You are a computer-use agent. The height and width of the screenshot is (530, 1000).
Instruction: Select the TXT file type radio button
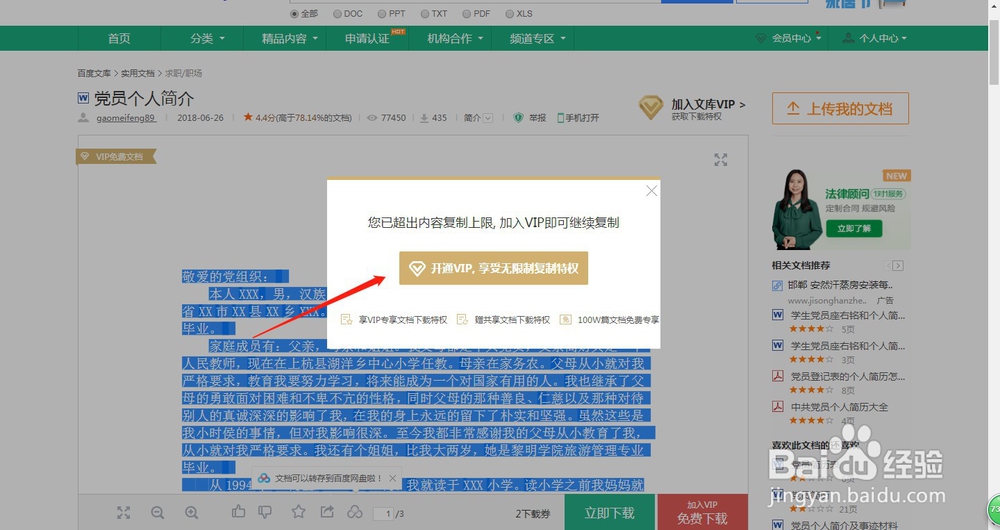tap(425, 13)
